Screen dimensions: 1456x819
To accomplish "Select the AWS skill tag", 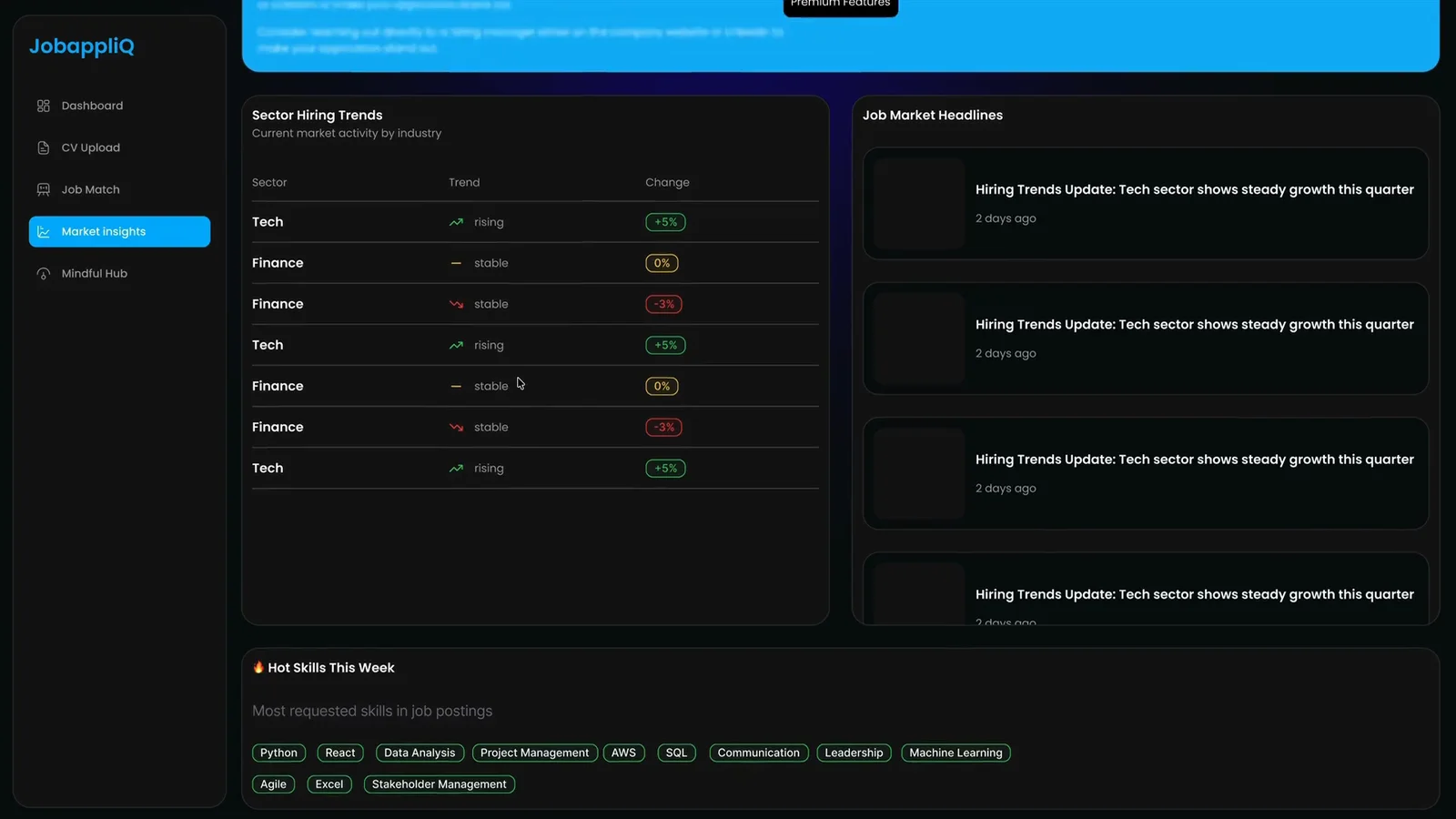I will click(x=623, y=753).
